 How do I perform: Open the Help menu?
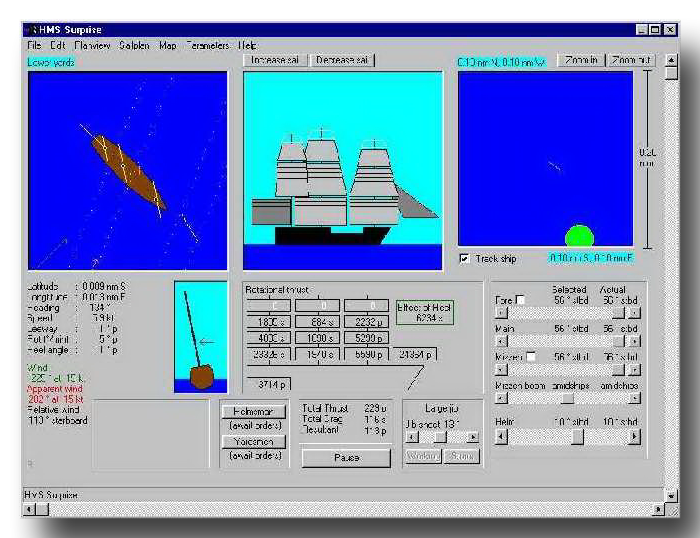pyautogui.click(x=247, y=46)
